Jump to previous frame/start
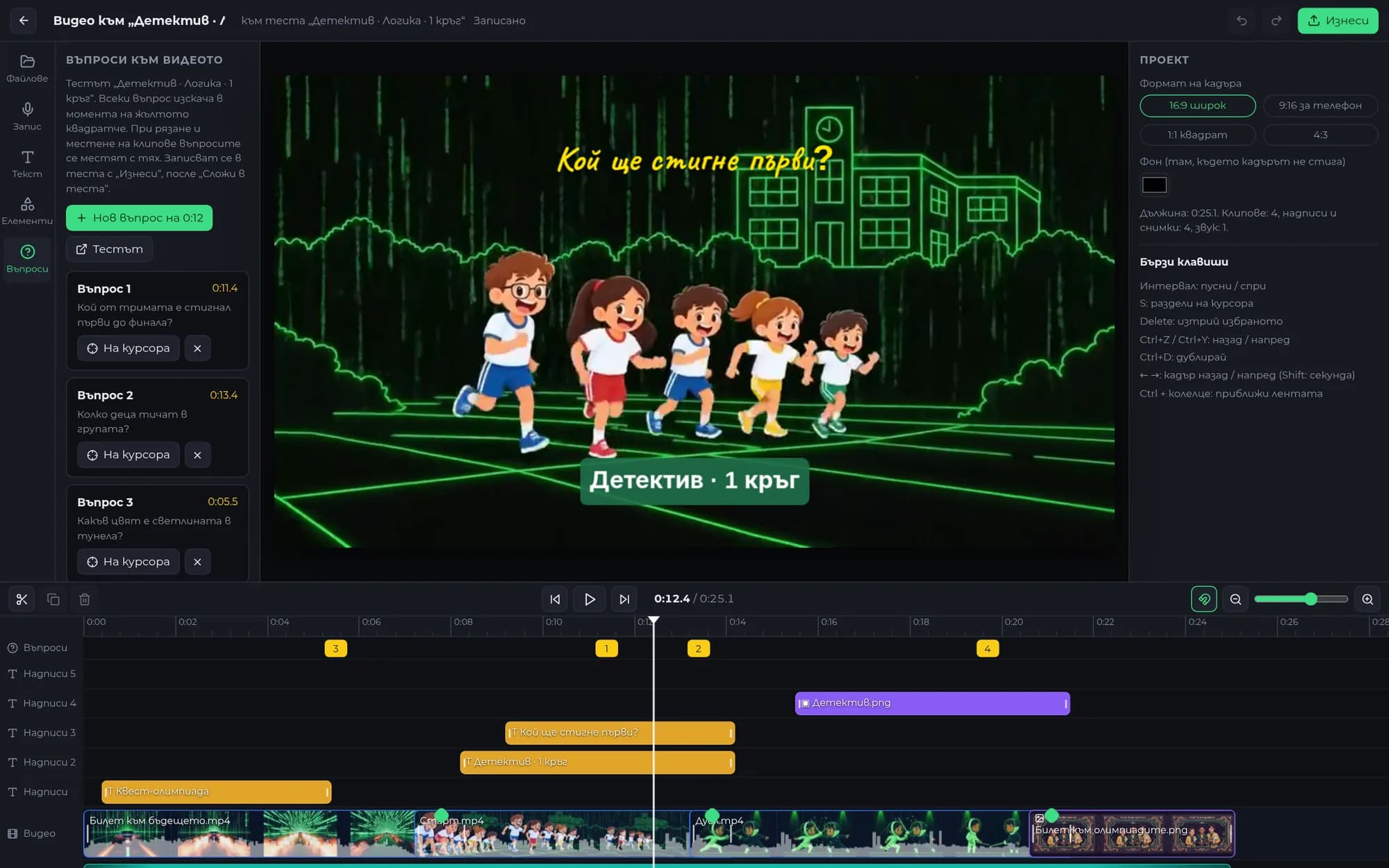Viewport: 1389px width, 868px height. point(555,599)
